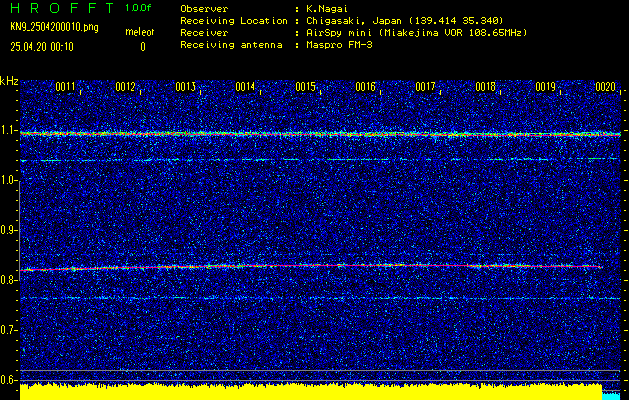Click the kHz axis unit label

click(x=9, y=81)
